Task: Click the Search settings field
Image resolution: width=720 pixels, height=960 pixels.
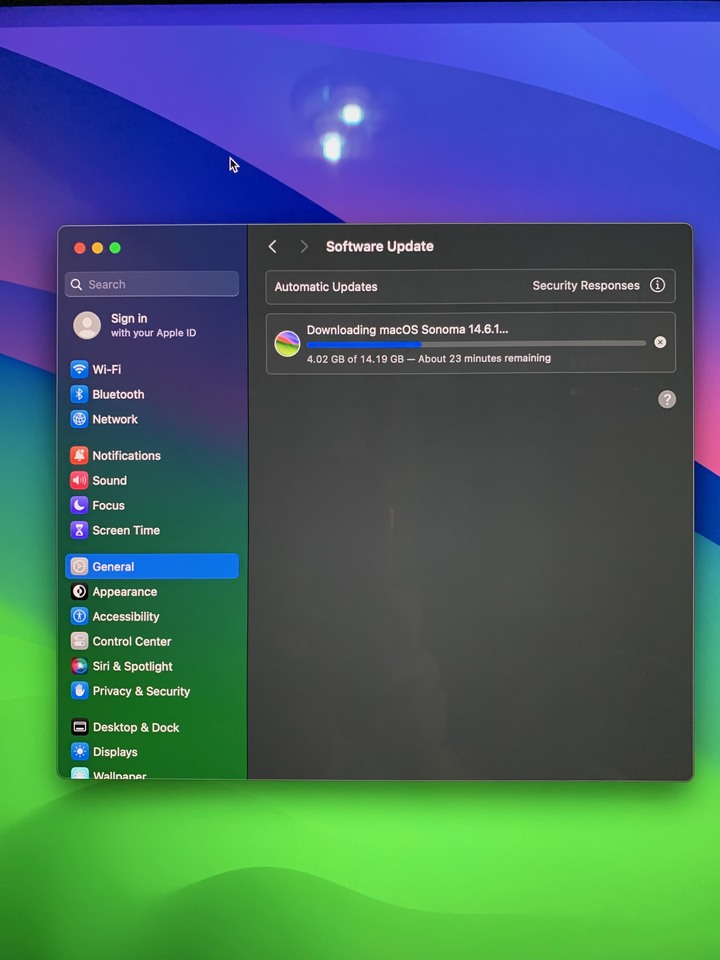Action: tap(152, 284)
